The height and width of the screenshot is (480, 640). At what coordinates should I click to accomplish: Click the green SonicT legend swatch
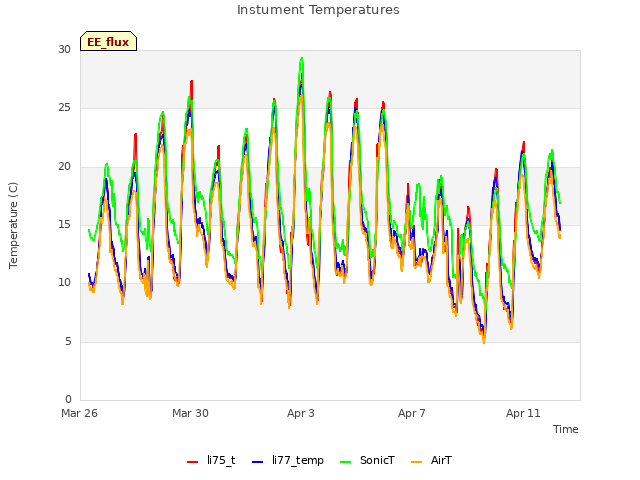click(x=346, y=462)
